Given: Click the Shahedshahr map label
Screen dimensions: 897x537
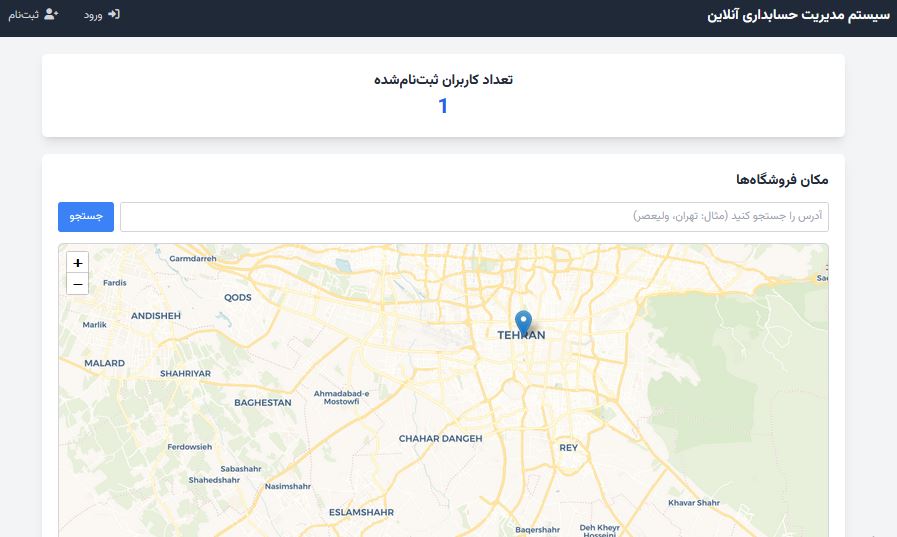Looking at the screenshot, I should [214, 480].
